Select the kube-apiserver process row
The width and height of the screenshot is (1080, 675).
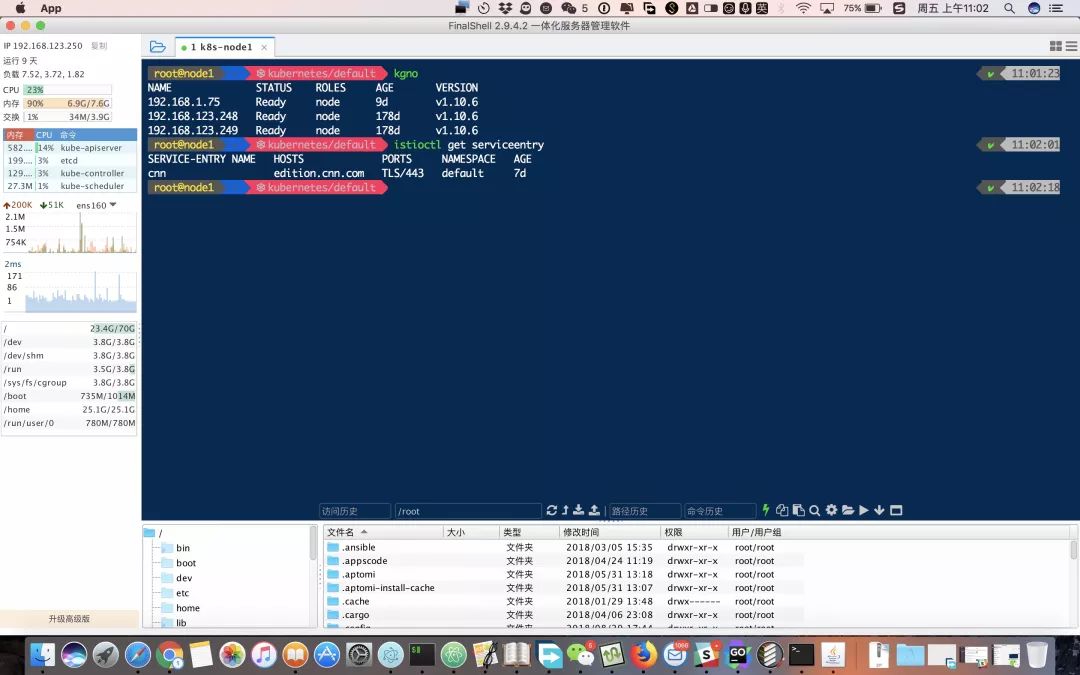70,148
